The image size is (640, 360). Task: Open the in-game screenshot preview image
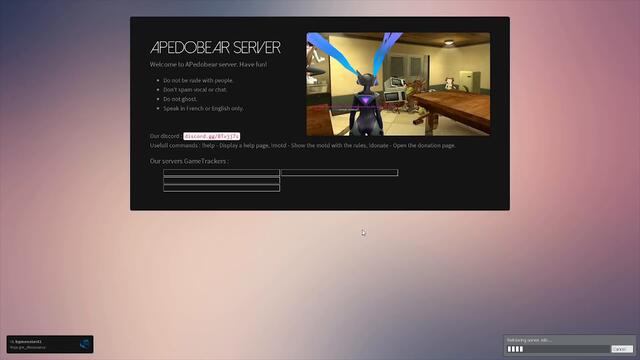398,84
